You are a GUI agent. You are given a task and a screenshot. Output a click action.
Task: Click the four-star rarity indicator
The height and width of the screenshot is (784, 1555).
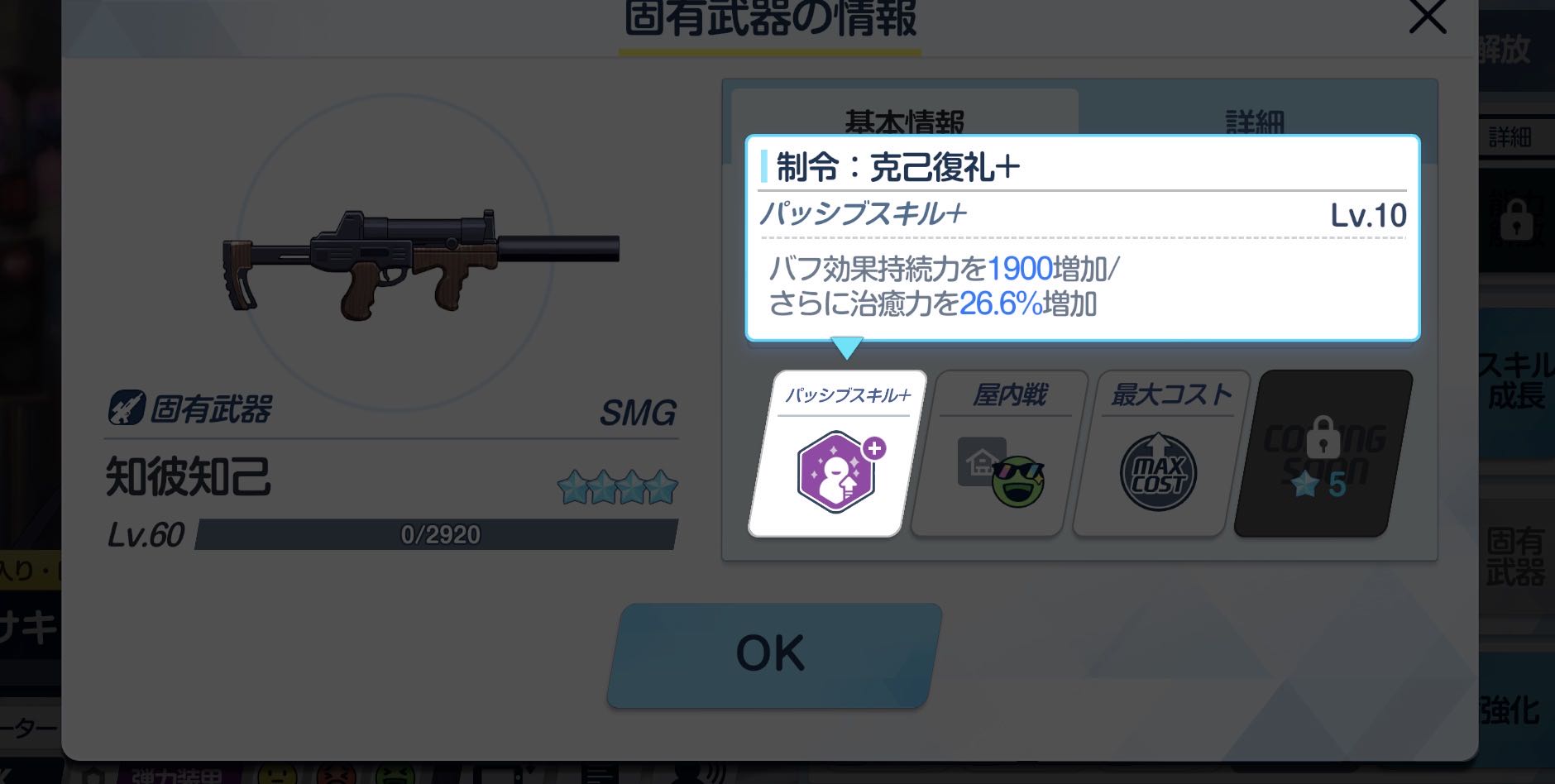tap(617, 488)
